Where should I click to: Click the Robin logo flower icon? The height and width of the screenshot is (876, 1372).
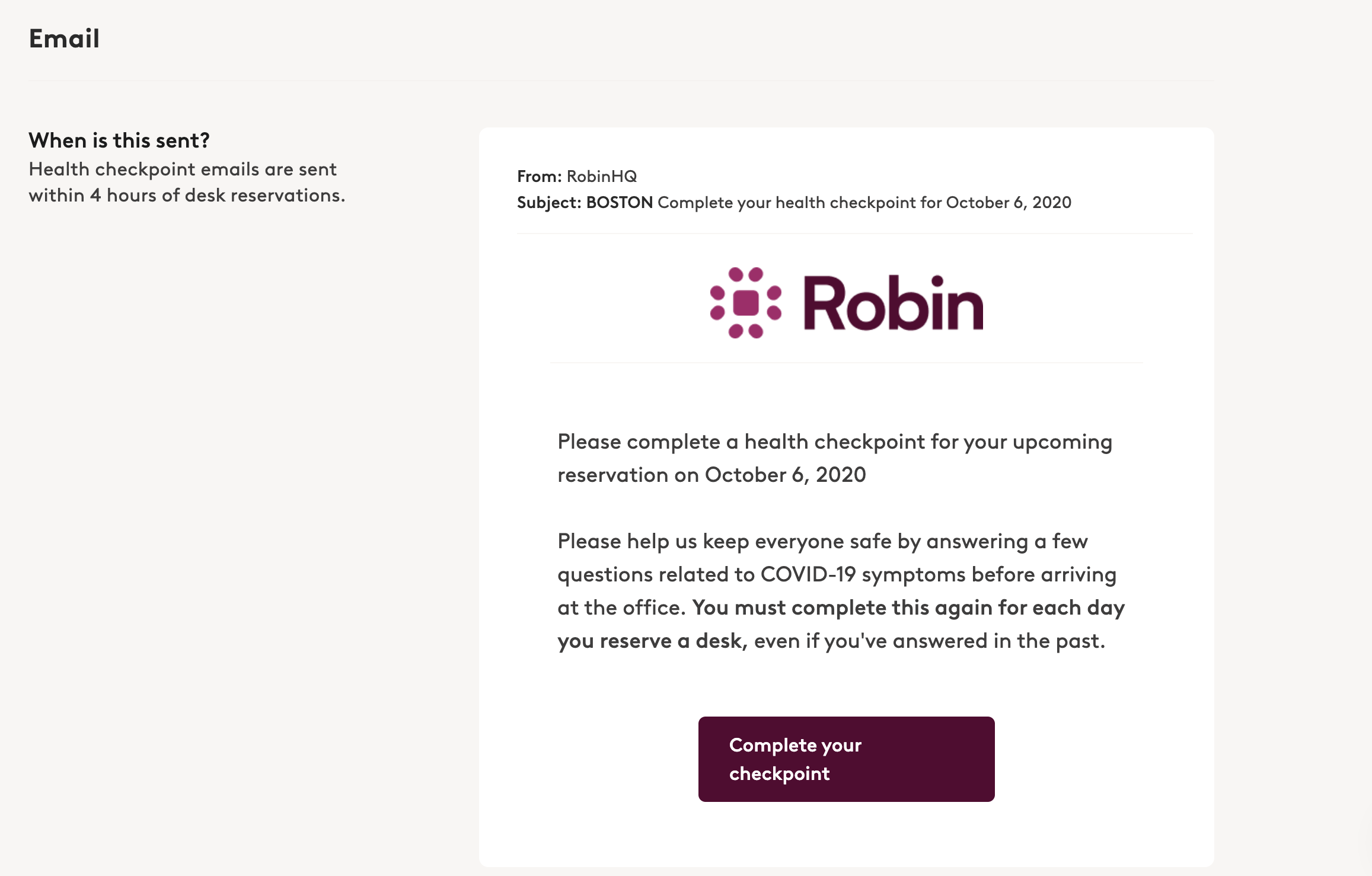pyautogui.click(x=745, y=303)
